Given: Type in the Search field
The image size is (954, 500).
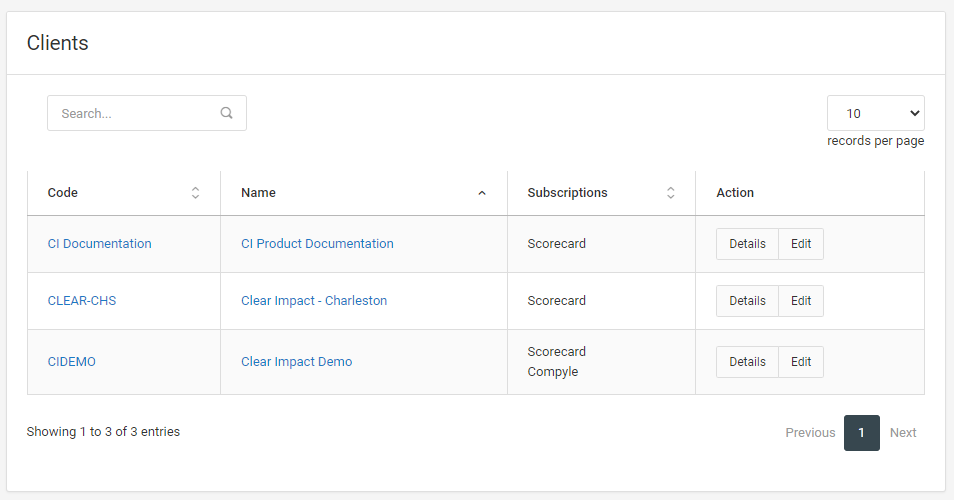Looking at the screenshot, I should 135,113.
